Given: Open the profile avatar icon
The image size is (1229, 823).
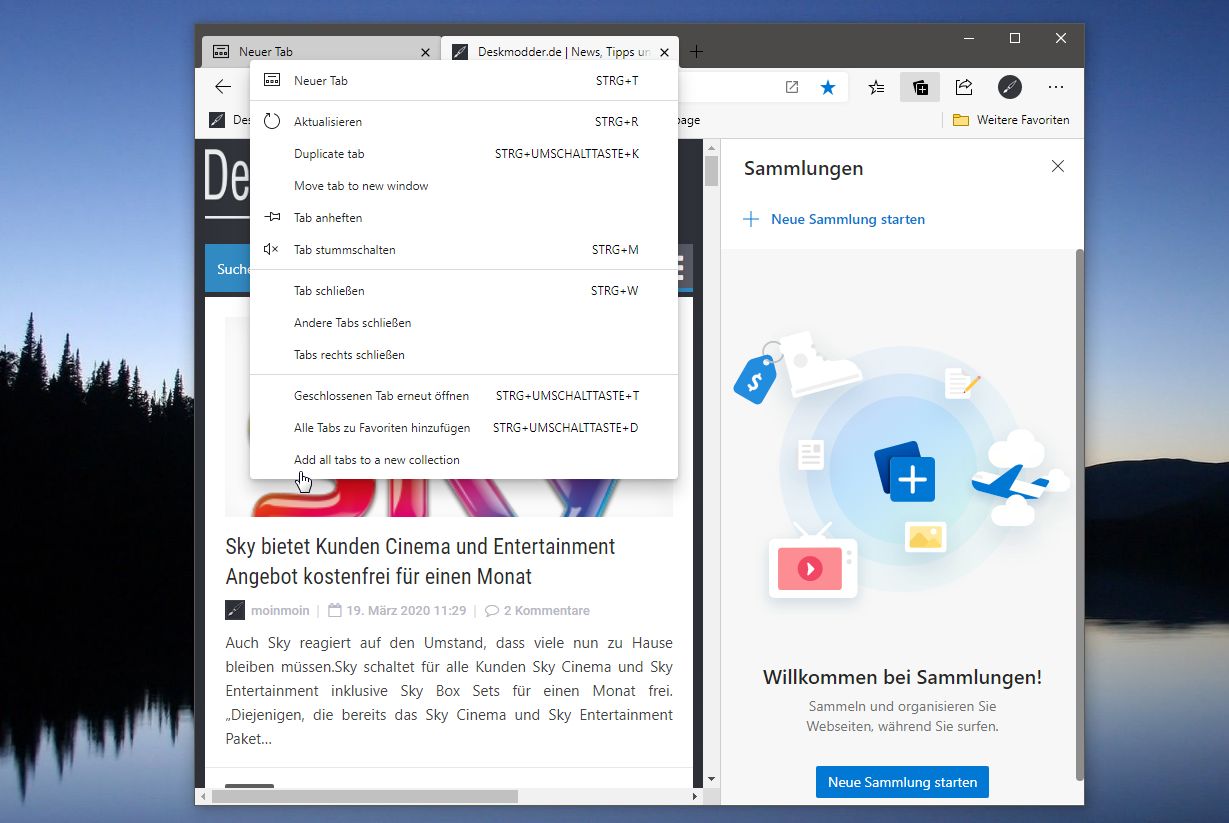Looking at the screenshot, I should point(1010,87).
